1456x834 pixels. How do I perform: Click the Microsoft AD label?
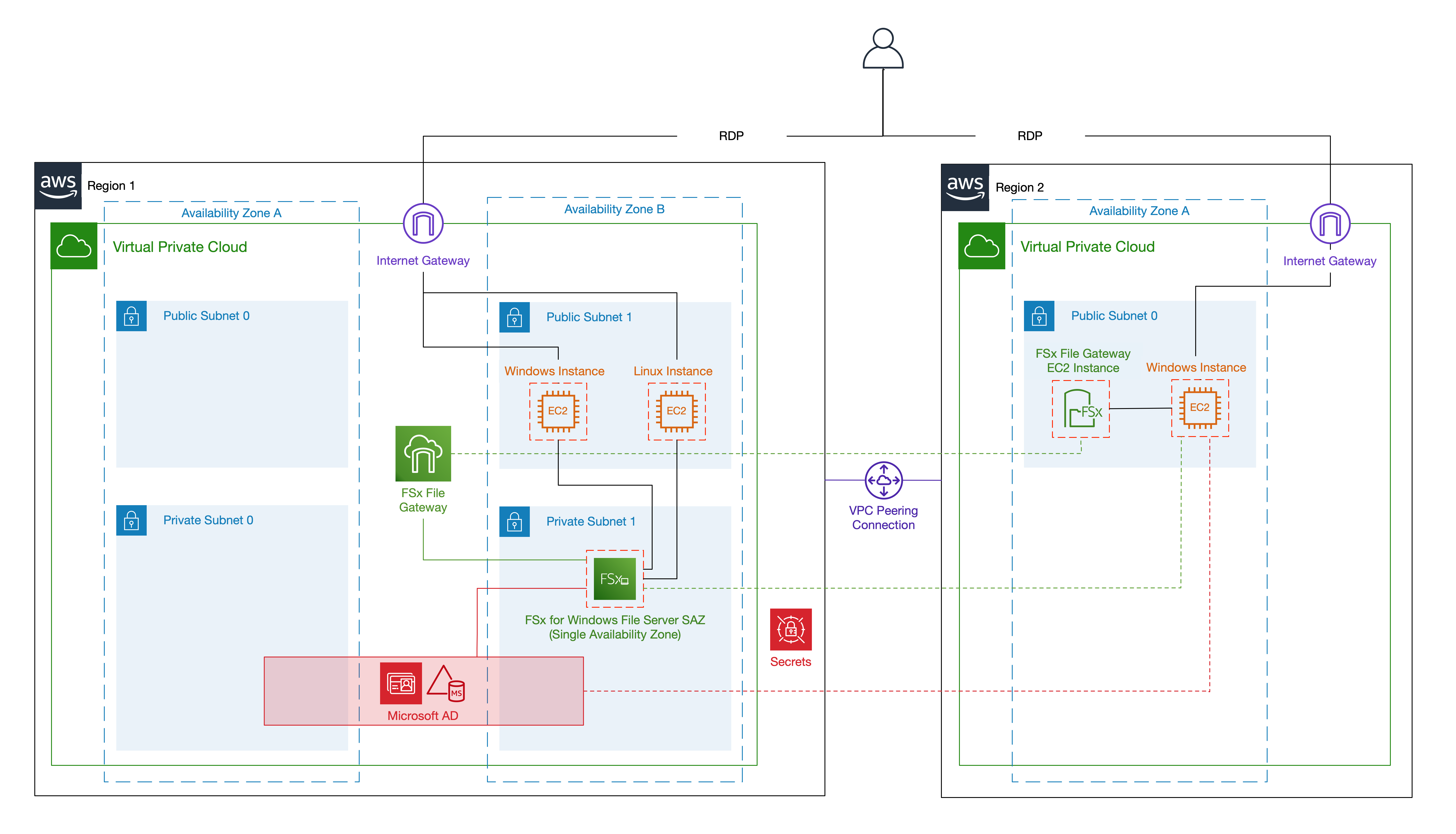tap(423, 716)
